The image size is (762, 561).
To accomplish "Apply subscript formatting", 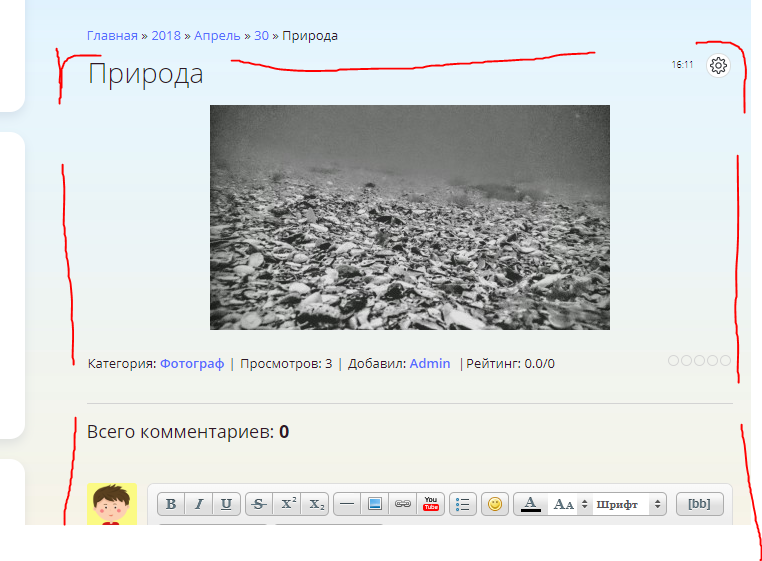I will 315,504.
